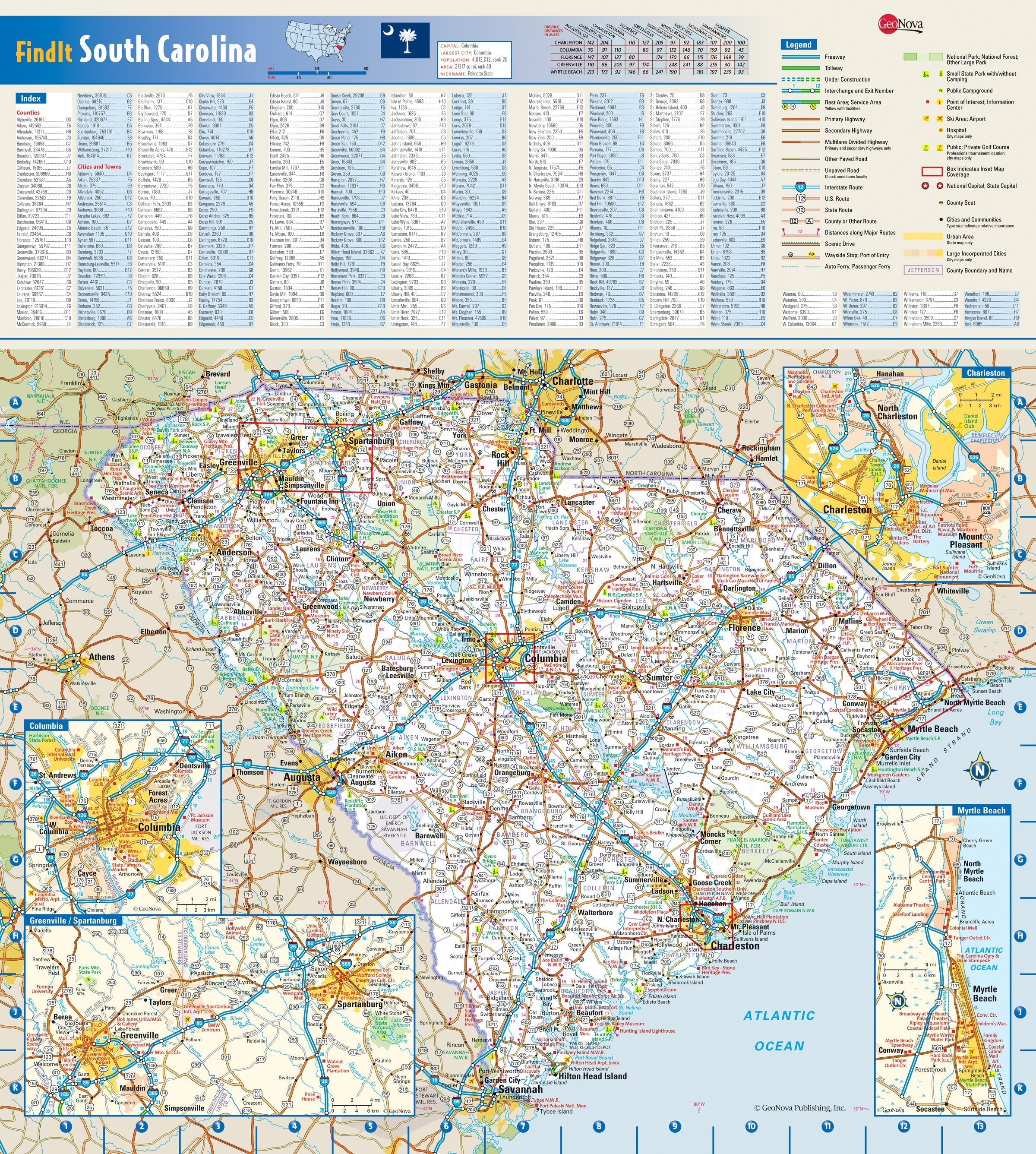
Task: Click the Rest Area; Service Area legend symbols
Action: 800,105
